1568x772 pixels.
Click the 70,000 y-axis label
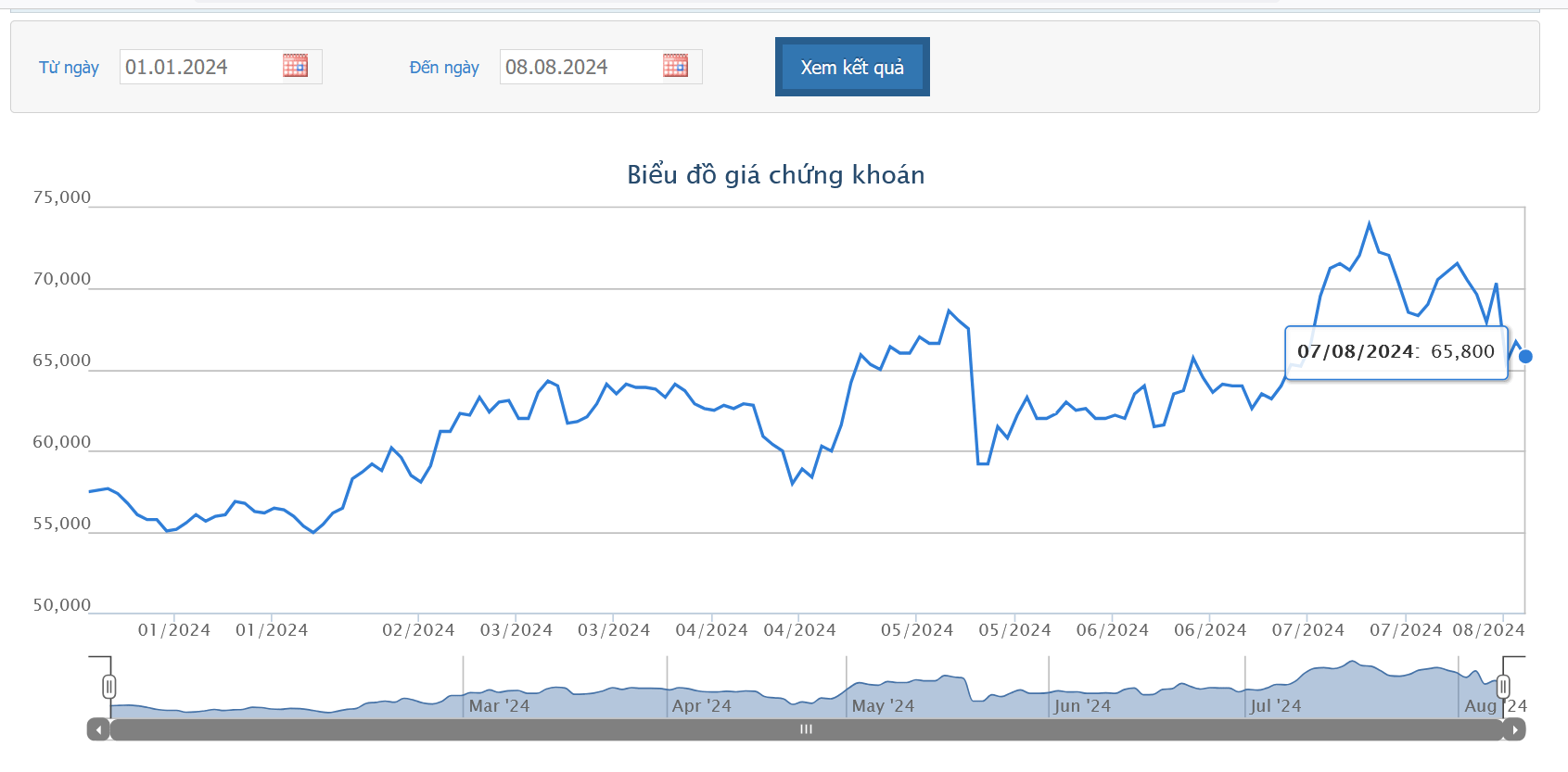[x=62, y=279]
